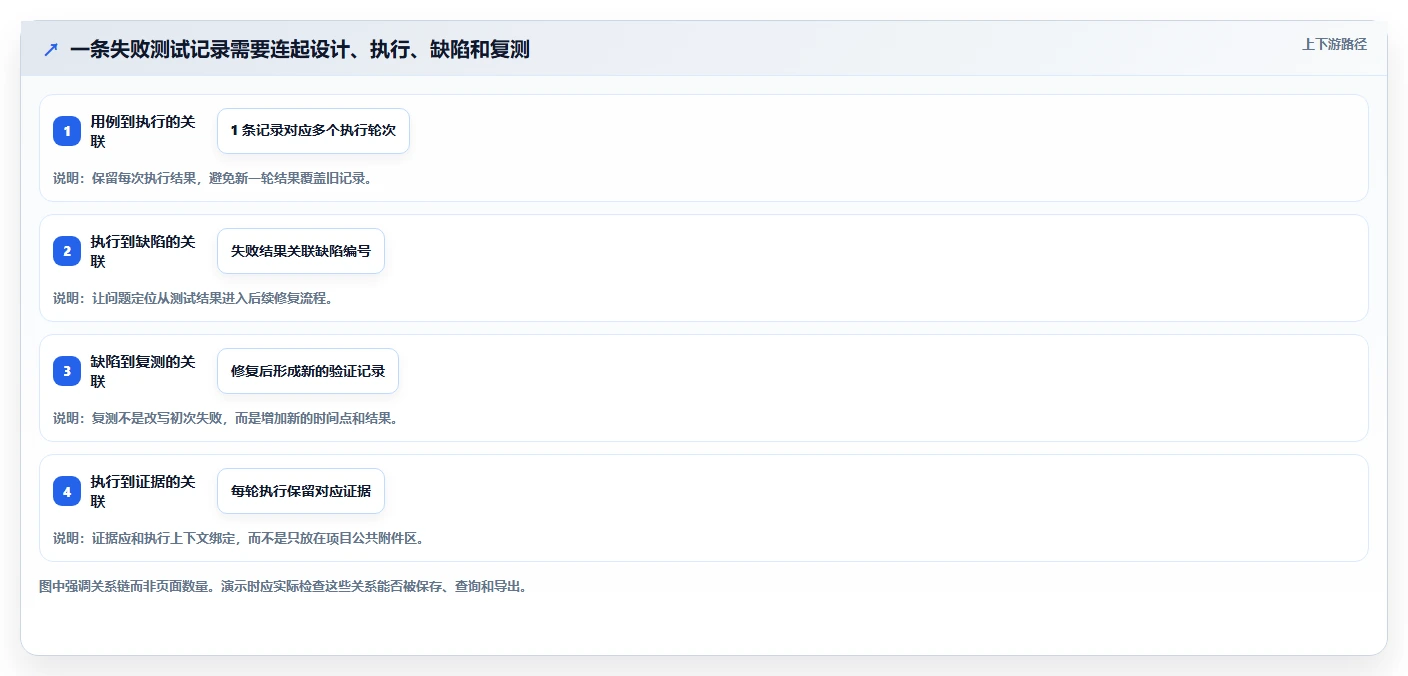
Task: Select the "执行到证据的关联" heading
Action: tap(143, 491)
